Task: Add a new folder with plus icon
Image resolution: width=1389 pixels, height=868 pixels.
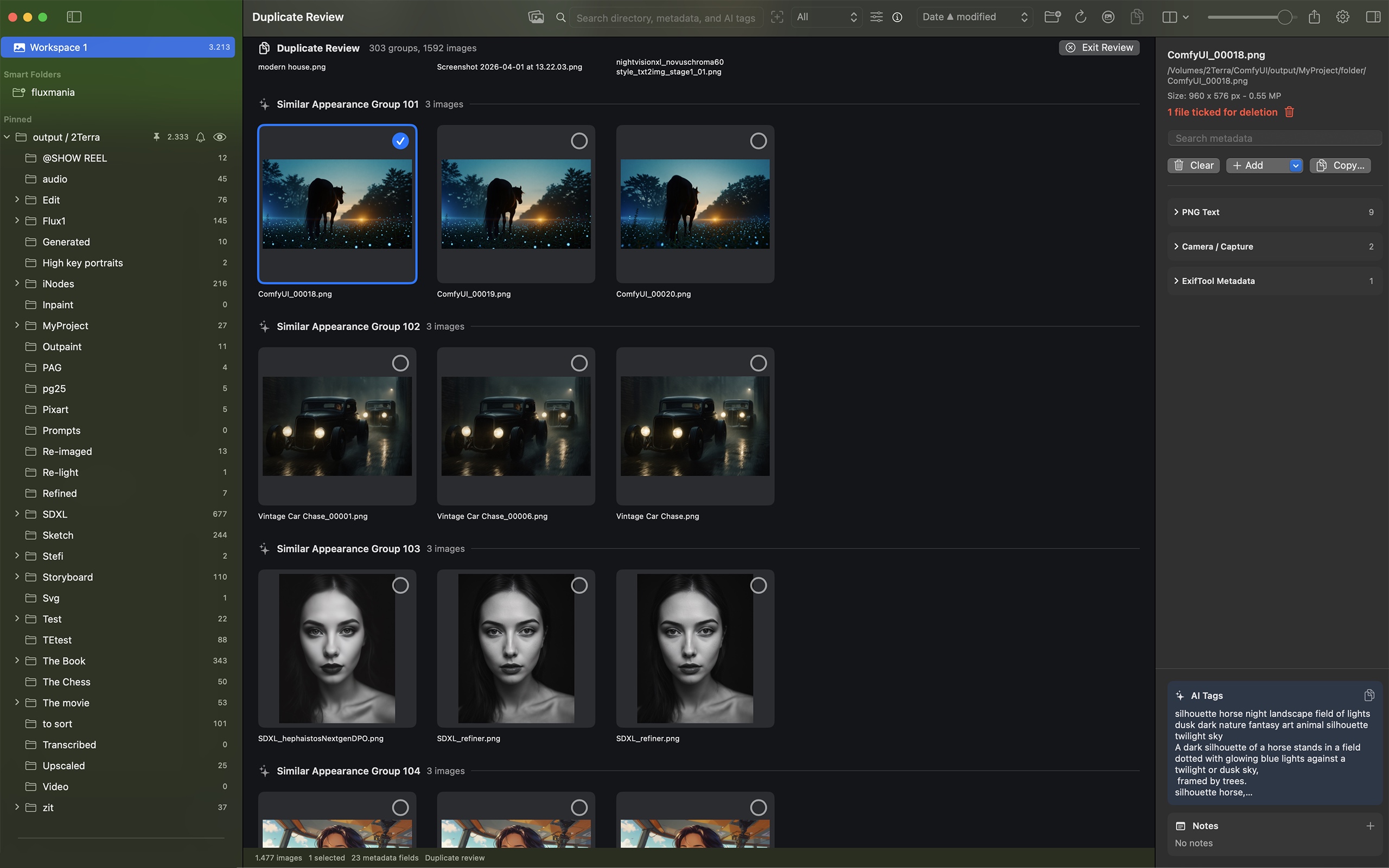Action: click(x=1052, y=17)
